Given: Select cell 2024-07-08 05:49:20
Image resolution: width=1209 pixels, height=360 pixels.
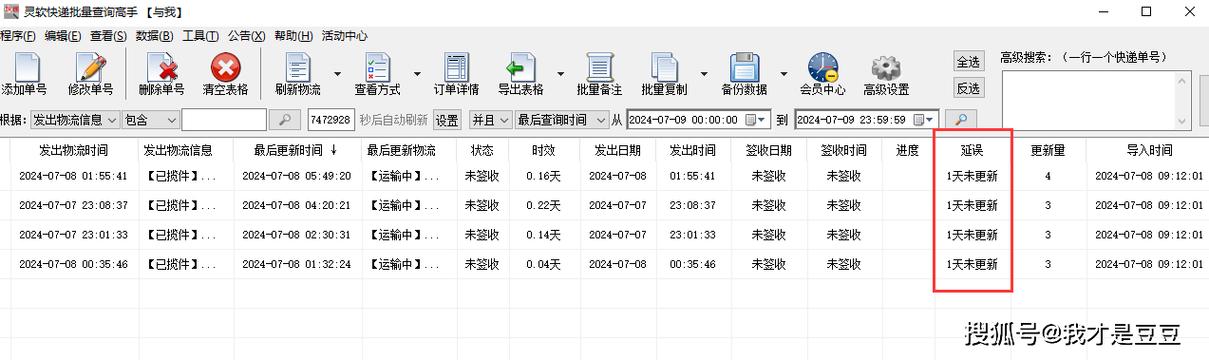Looking at the screenshot, I should (296, 176).
